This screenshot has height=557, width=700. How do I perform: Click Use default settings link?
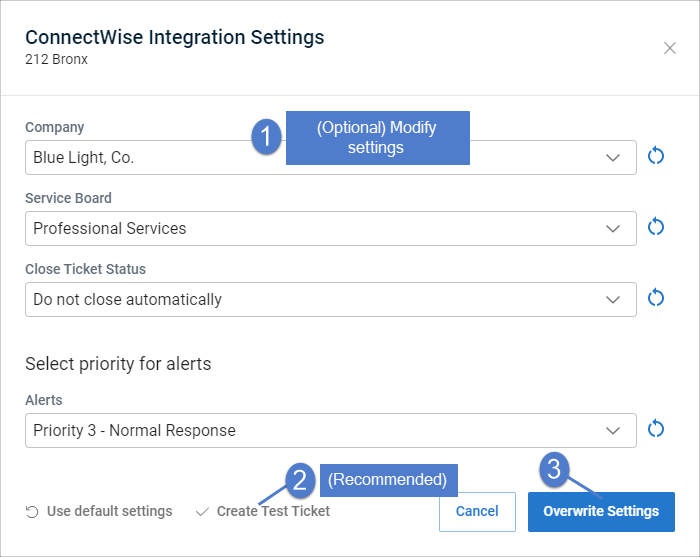[109, 511]
